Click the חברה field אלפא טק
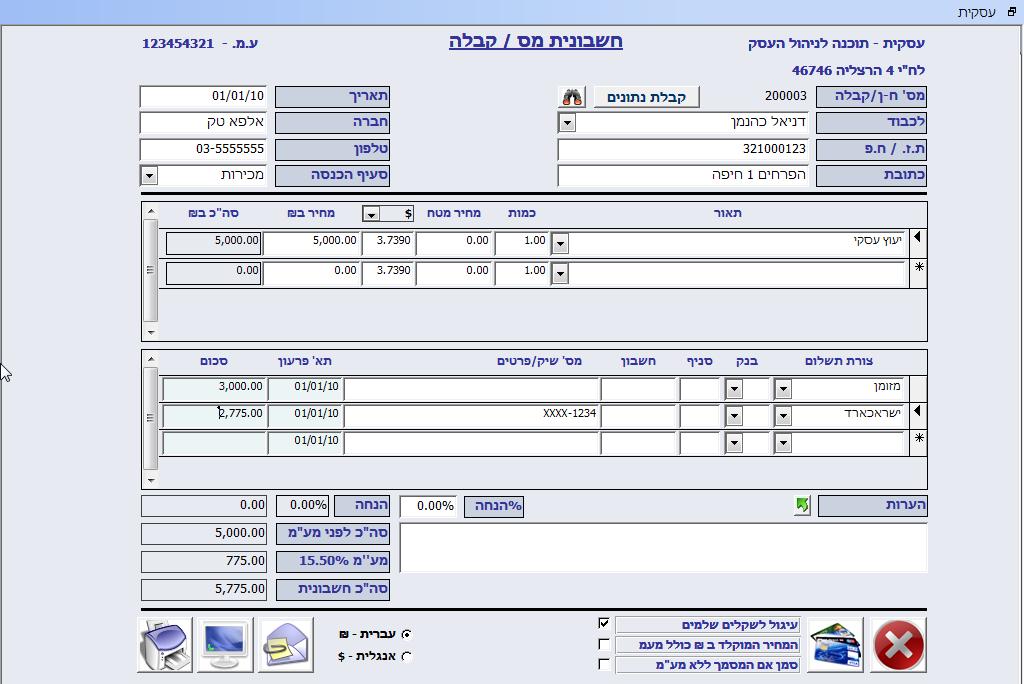The image size is (1024, 684). [x=203, y=123]
